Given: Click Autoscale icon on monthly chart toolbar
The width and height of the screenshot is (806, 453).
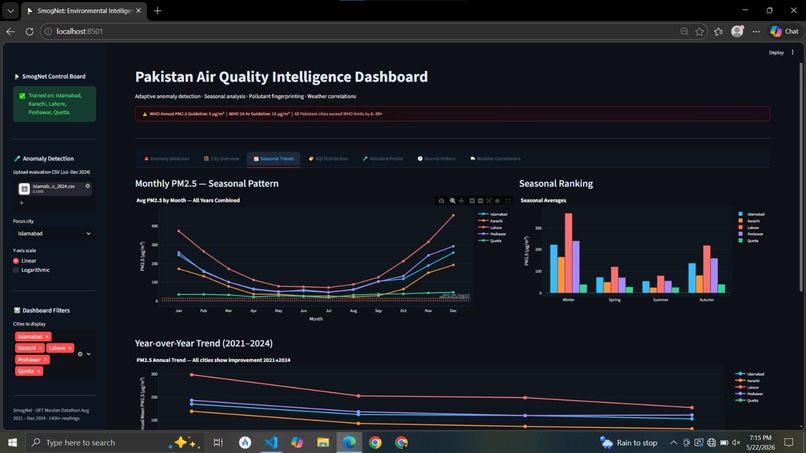Looking at the screenshot, I should [x=489, y=201].
